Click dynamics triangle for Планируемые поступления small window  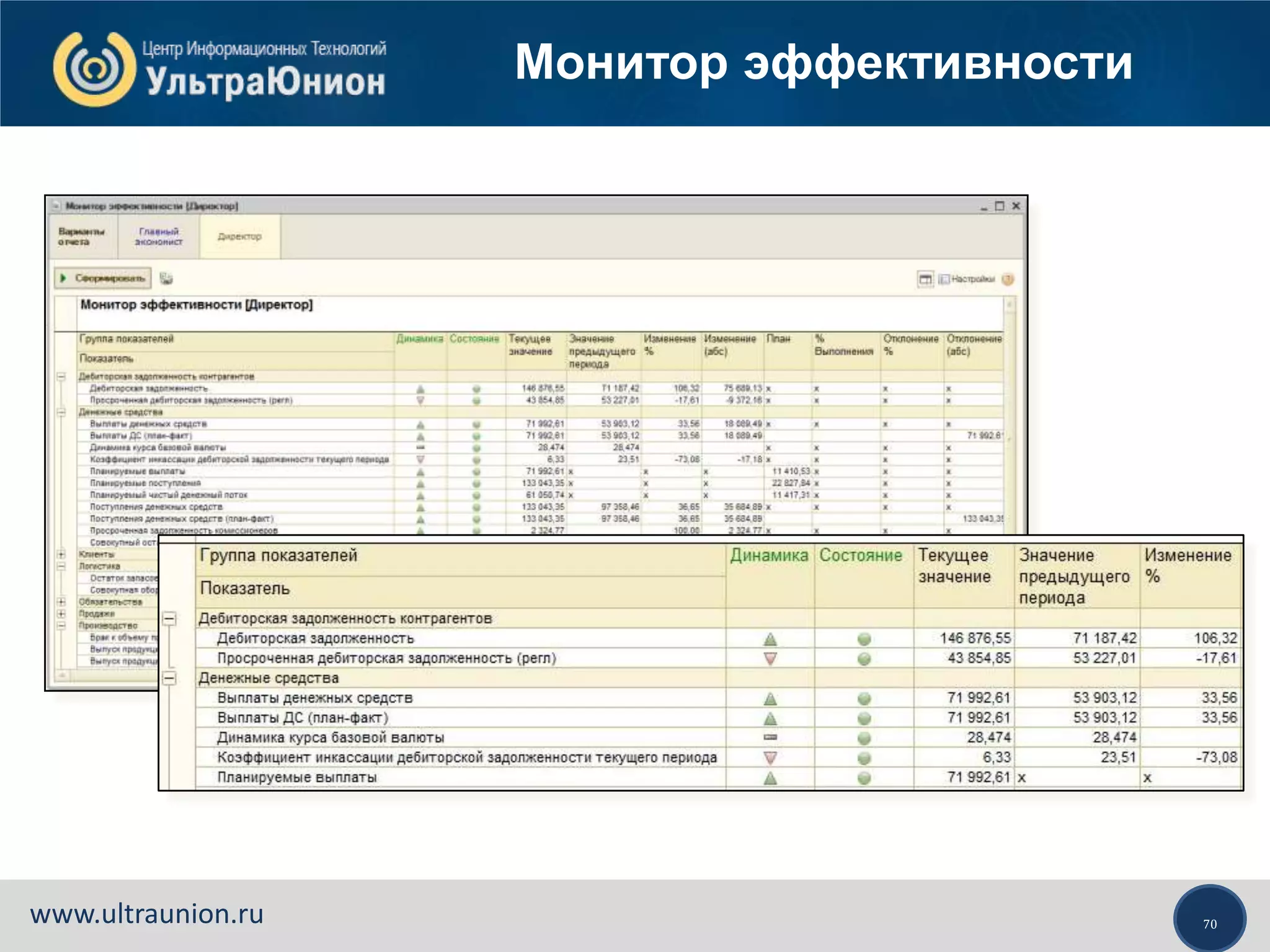pyautogui.click(x=420, y=483)
